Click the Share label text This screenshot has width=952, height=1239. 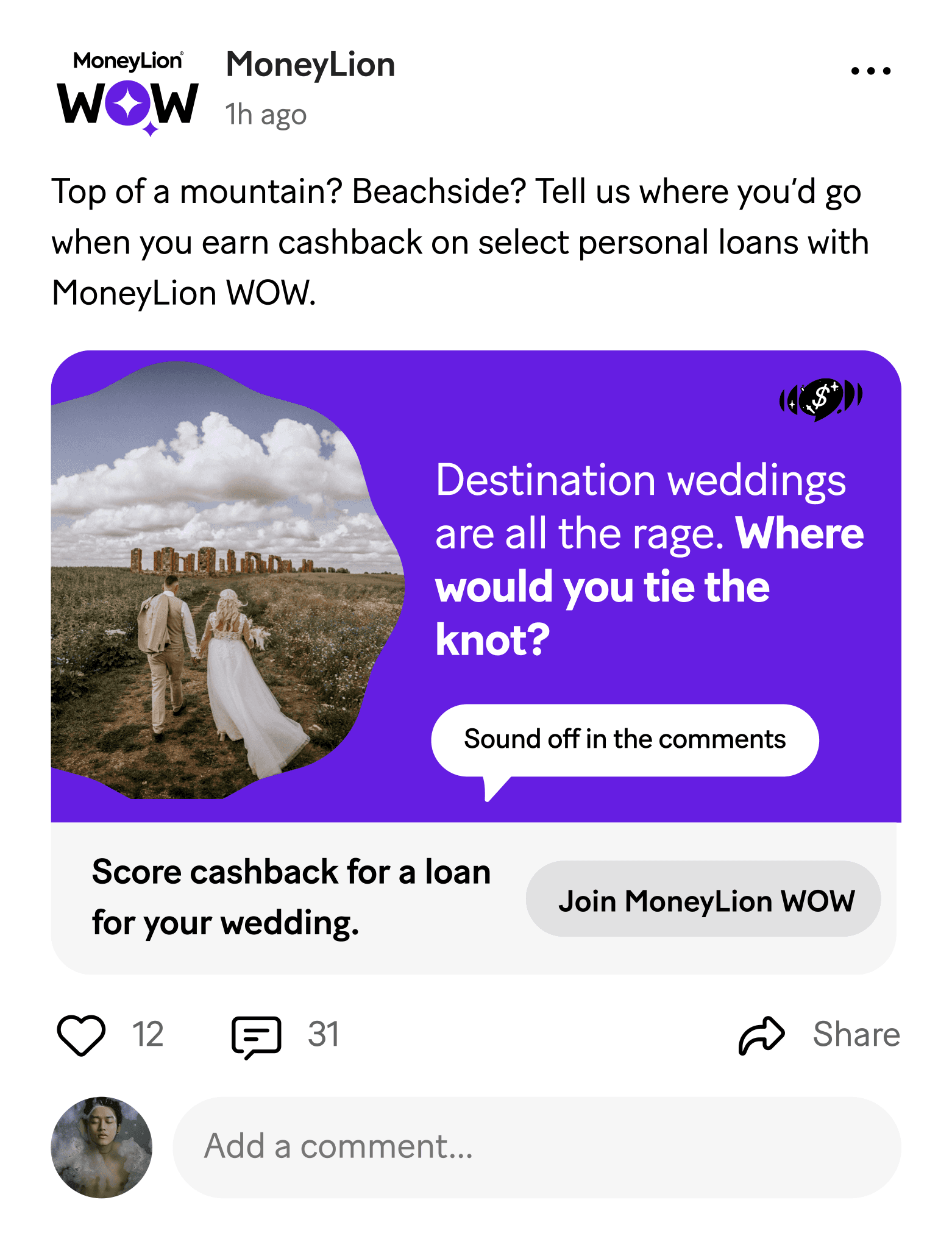(856, 1035)
